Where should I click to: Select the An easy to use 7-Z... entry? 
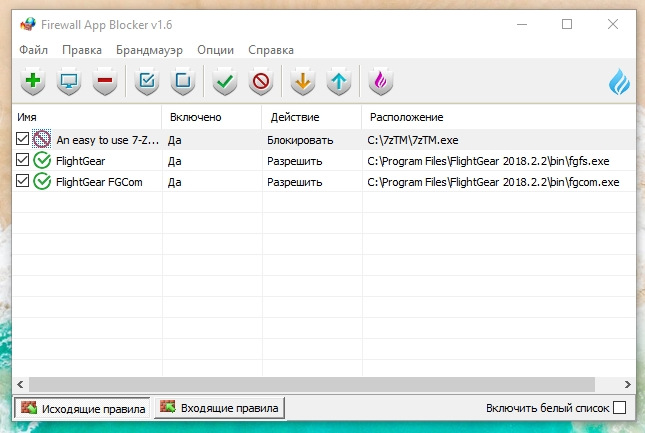click(x=107, y=140)
